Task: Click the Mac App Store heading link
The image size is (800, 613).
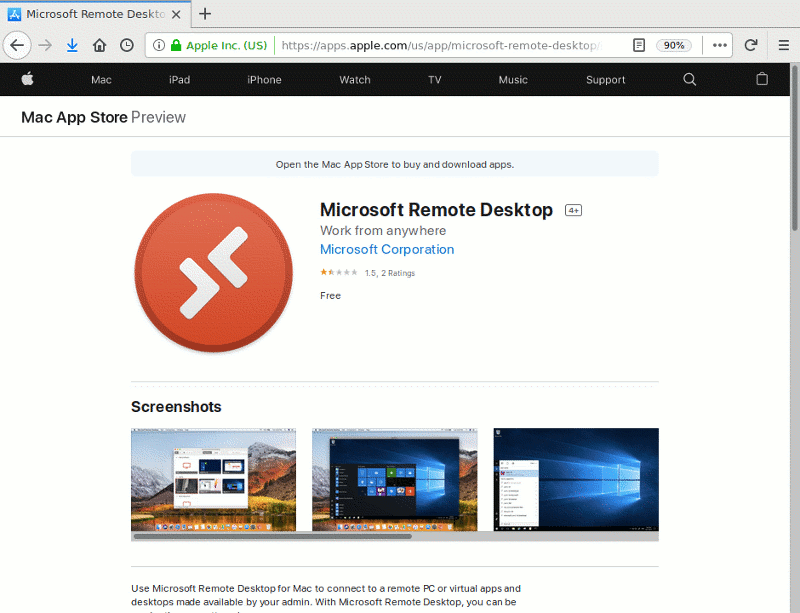Action: pyautogui.click(x=74, y=117)
